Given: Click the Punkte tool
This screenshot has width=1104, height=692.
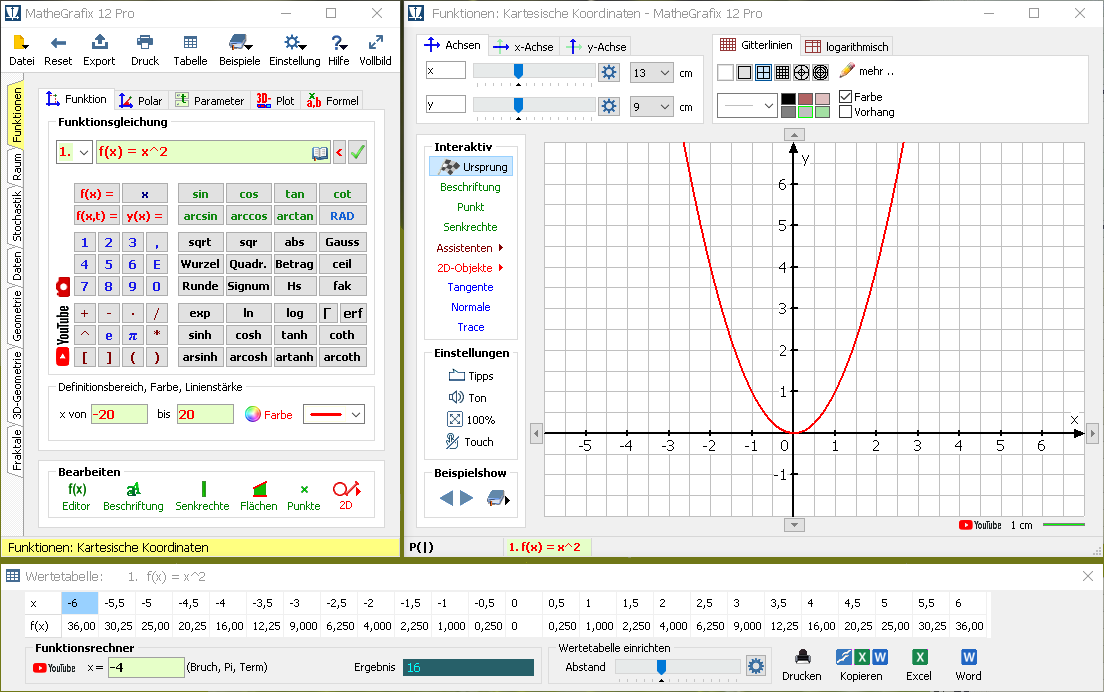Looking at the screenshot, I should tap(303, 496).
